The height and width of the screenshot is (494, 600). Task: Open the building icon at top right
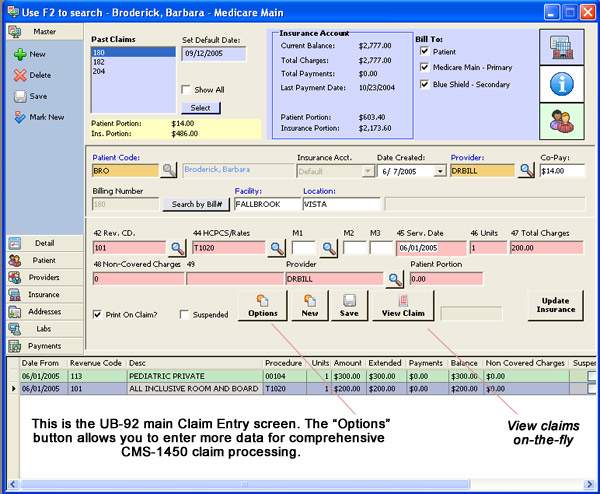coord(564,49)
